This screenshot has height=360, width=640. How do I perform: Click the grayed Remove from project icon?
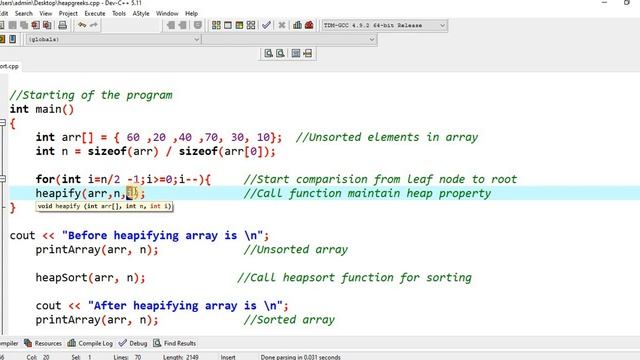point(182,25)
